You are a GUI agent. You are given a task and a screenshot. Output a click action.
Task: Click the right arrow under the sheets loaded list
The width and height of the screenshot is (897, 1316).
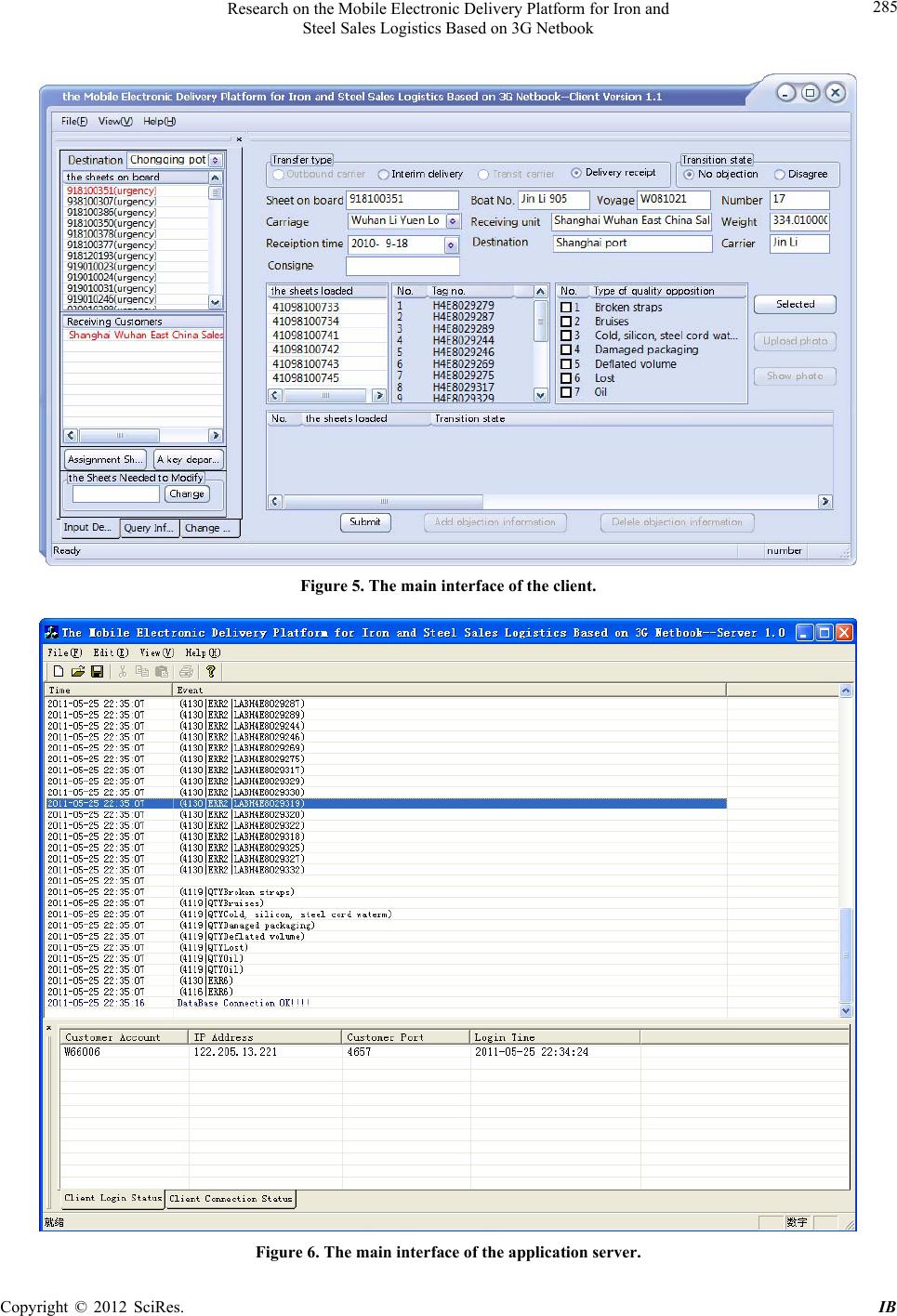pyautogui.click(x=379, y=395)
